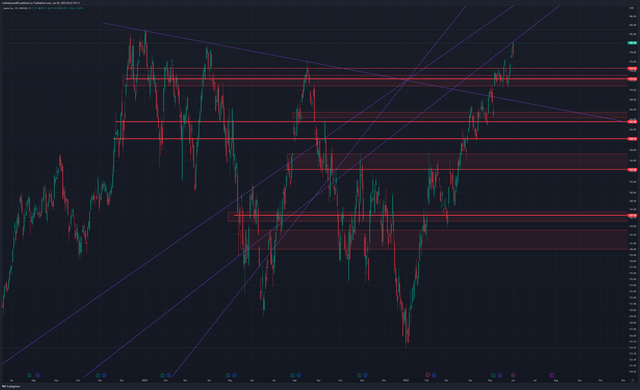640x390 pixels.
Task: Open the blue dividend marker at Nov 2021
Action: coord(104,375)
